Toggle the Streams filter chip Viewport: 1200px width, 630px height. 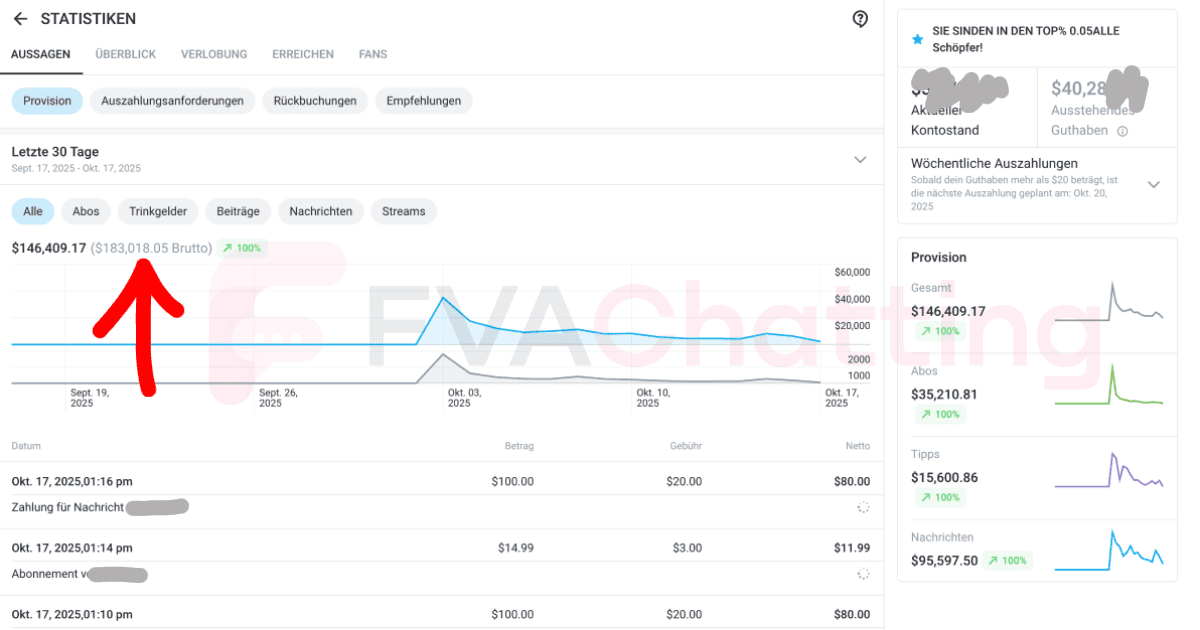point(403,211)
